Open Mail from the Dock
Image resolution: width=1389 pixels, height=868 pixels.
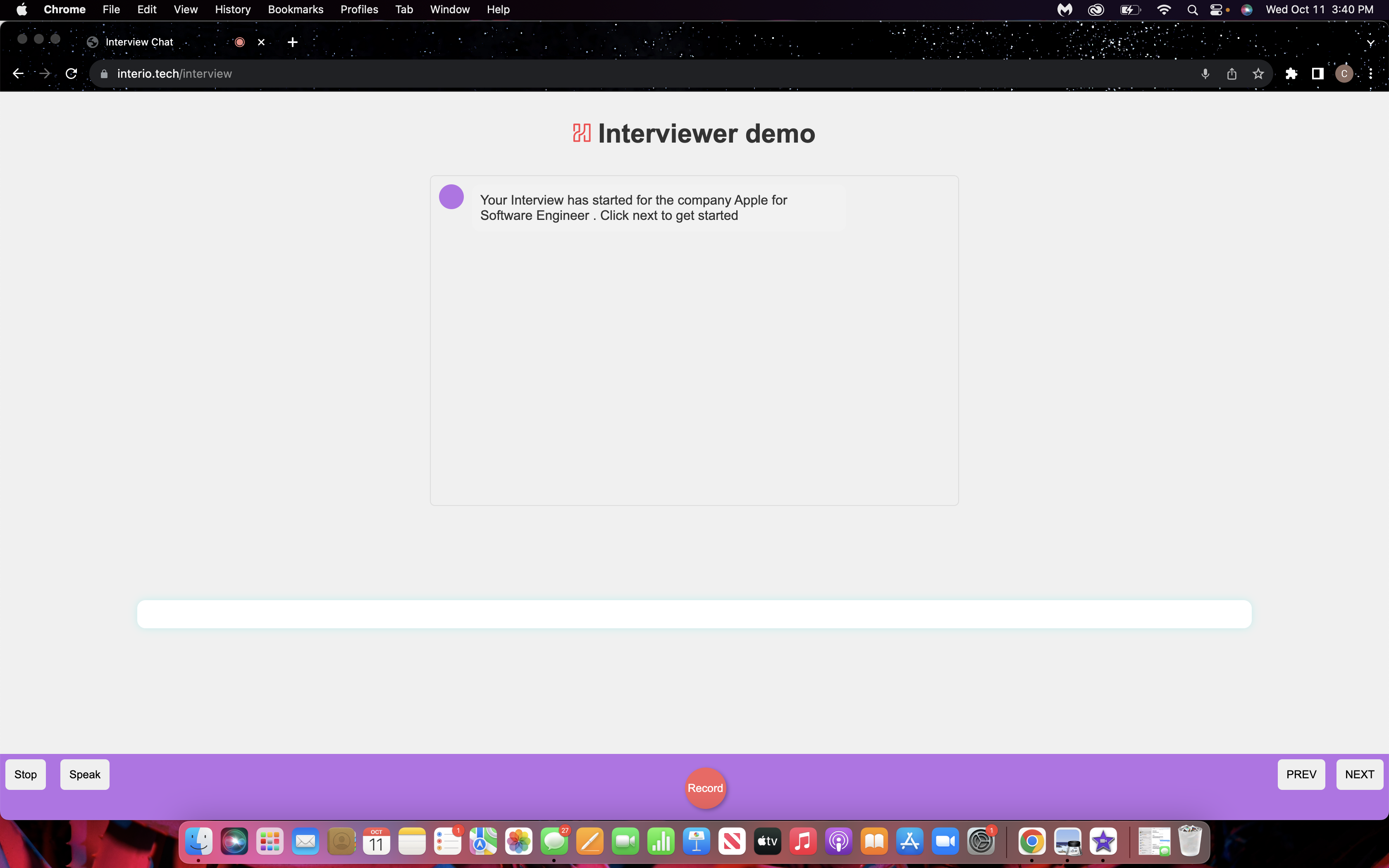pos(305,842)
